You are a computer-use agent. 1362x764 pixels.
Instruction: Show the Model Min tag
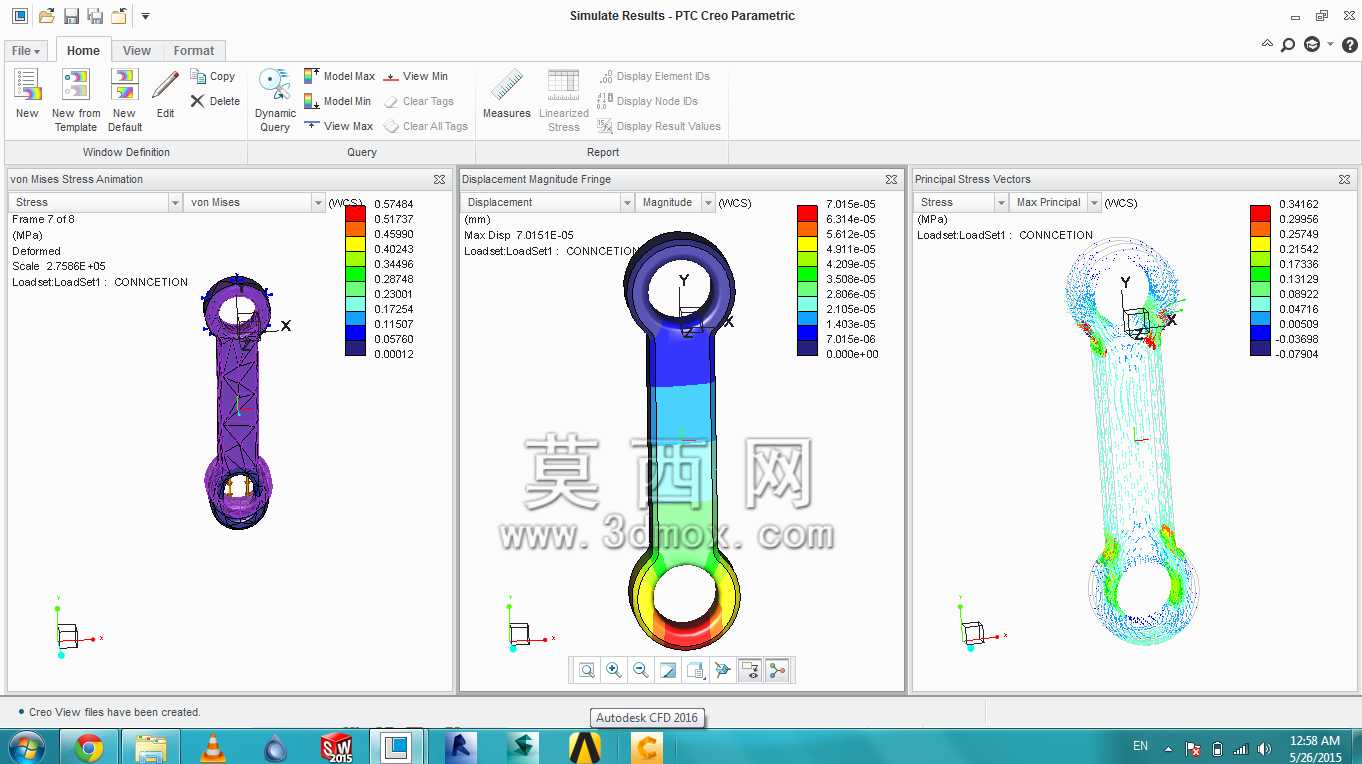point(337,101)
